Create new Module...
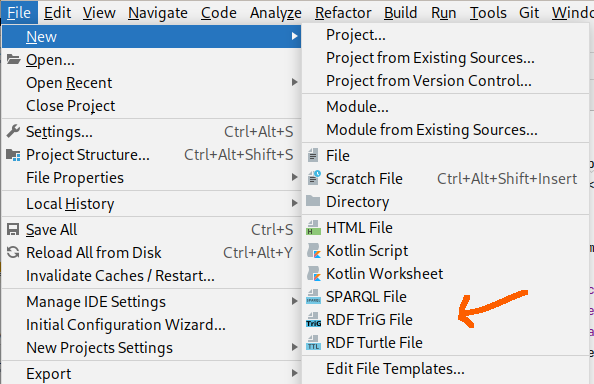This screenshot has height=384, width=594. [x=446, y=107]
